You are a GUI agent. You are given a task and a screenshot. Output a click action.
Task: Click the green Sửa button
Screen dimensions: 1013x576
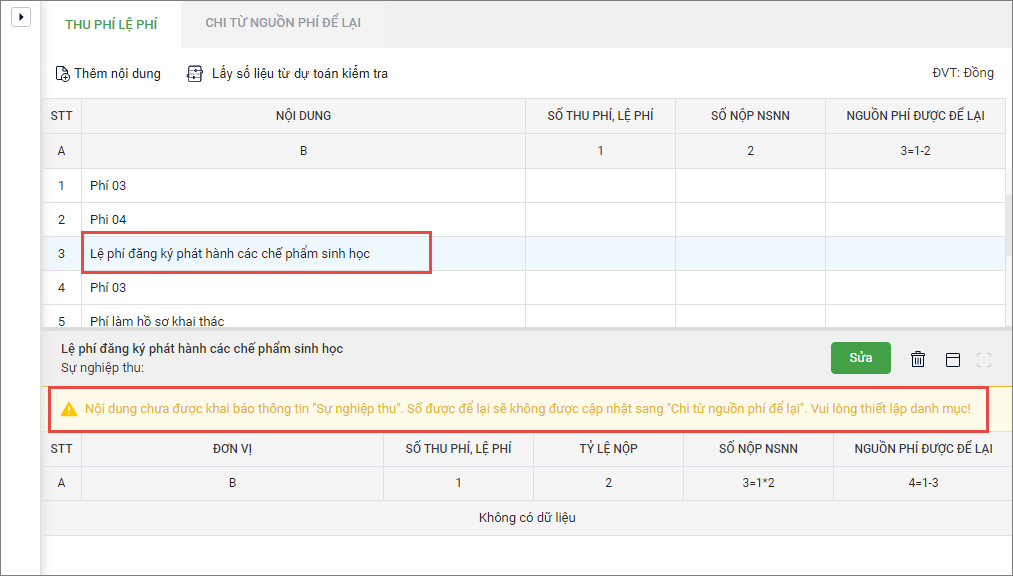[x=860, y=358]
